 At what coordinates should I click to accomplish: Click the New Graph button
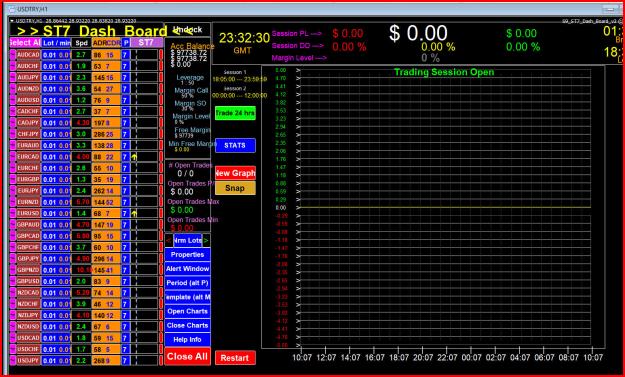(x=235, y=173)
